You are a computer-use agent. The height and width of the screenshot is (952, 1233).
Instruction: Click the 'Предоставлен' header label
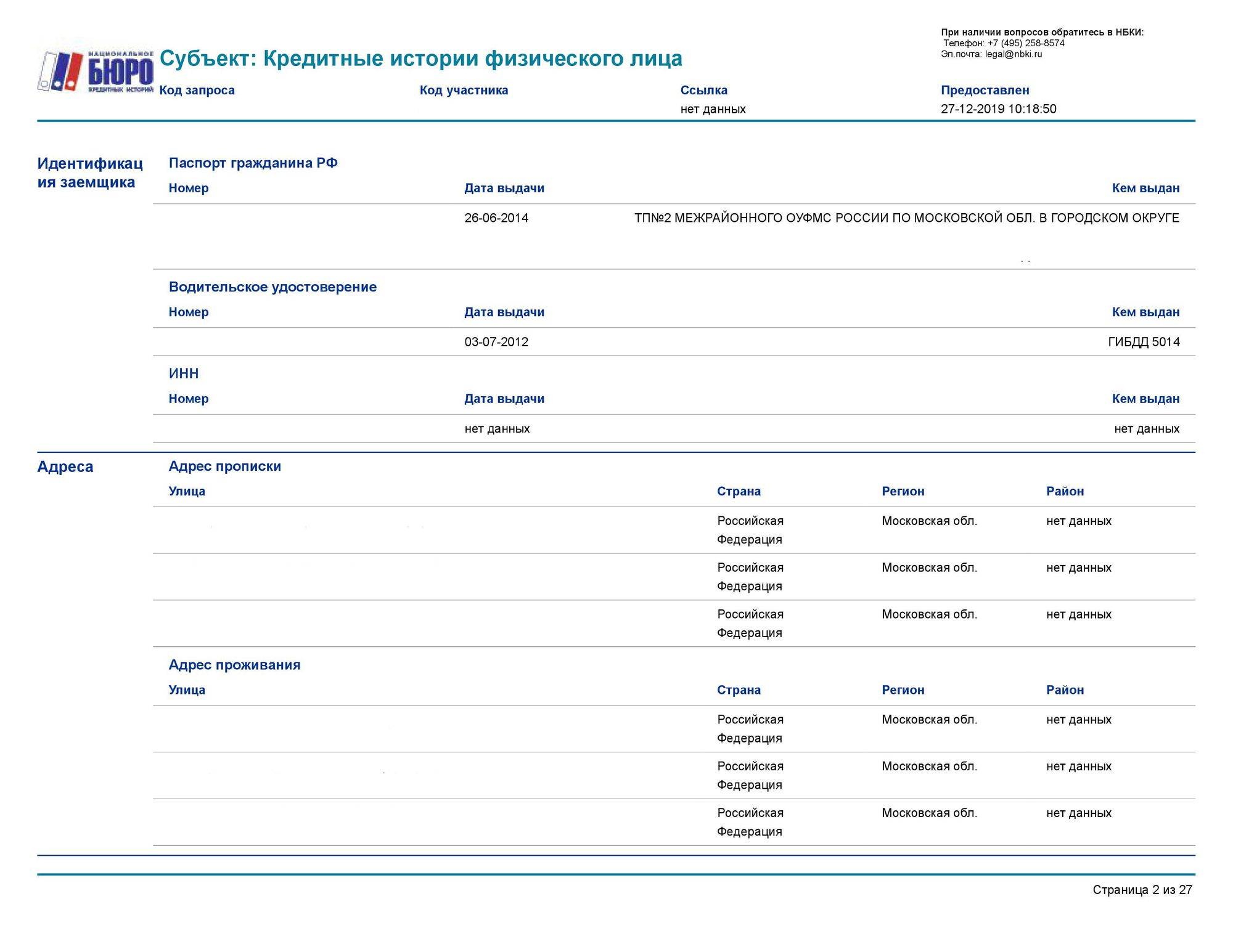[985, 91]
